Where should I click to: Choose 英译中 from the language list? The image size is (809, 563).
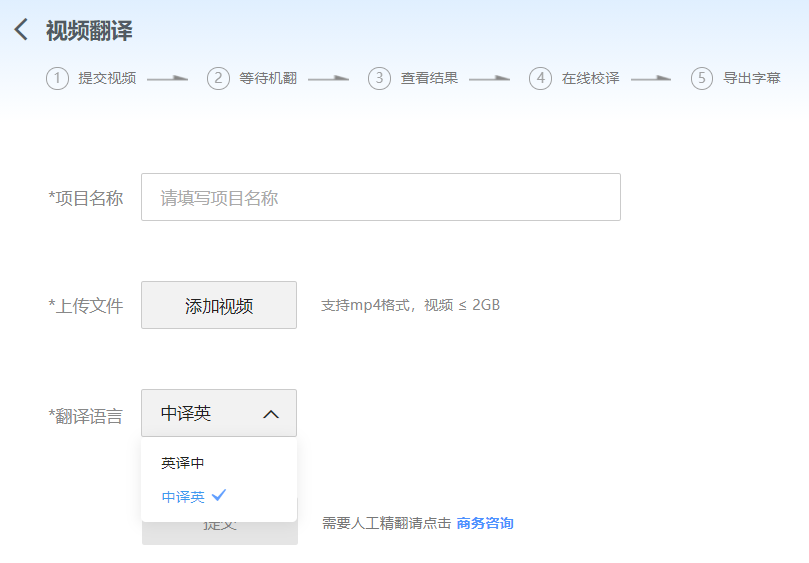click(183, 463)
